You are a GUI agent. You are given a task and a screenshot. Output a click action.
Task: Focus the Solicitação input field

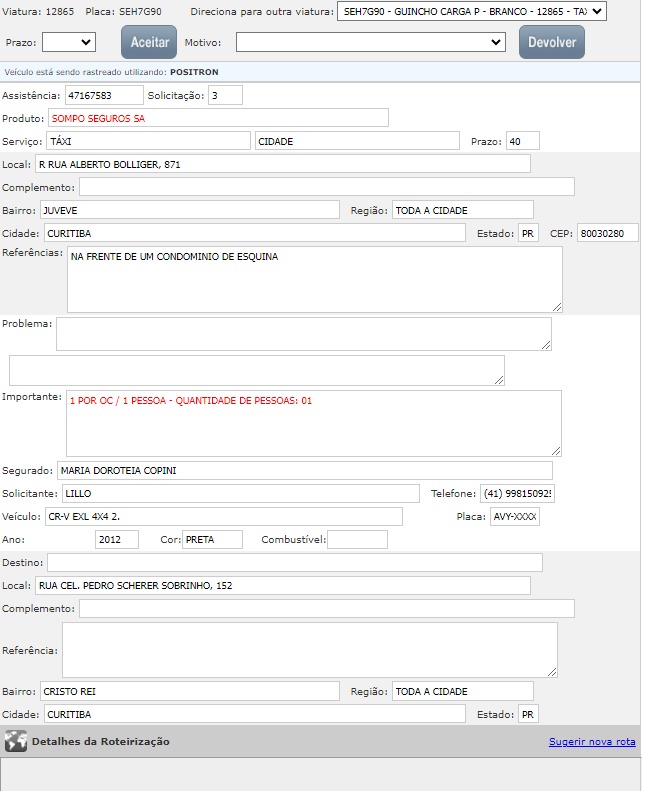(225, 96)
